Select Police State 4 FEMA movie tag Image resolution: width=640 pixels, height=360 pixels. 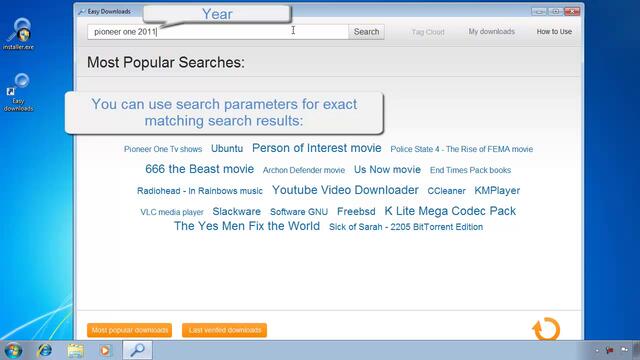462,149
